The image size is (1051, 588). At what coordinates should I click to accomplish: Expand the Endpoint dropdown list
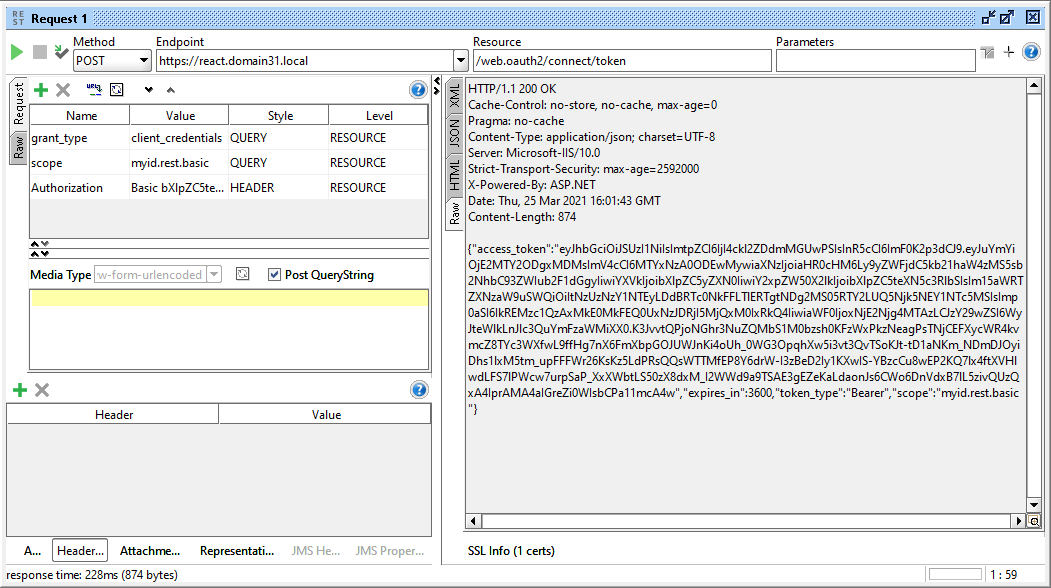click(460, 61)
